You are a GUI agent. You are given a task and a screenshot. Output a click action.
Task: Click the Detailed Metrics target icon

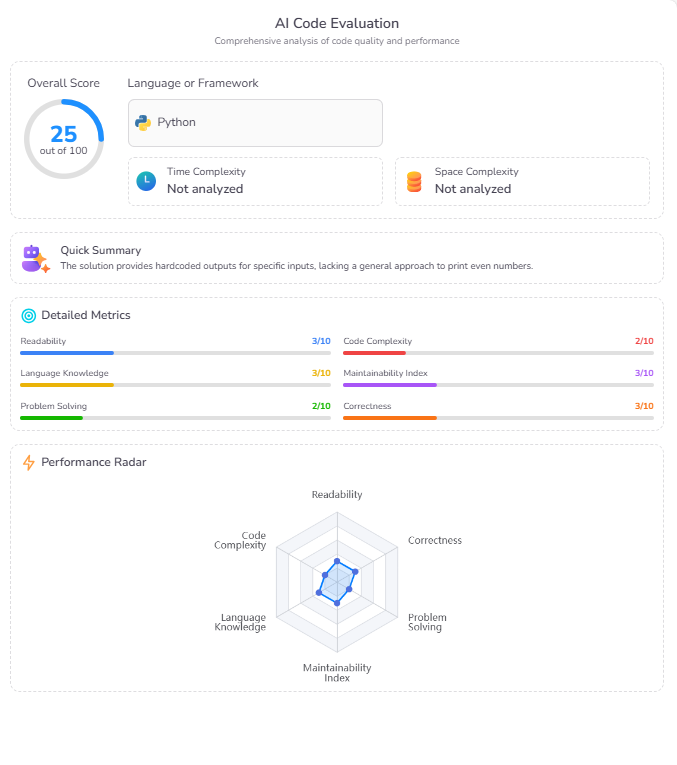tap(28, 315)
